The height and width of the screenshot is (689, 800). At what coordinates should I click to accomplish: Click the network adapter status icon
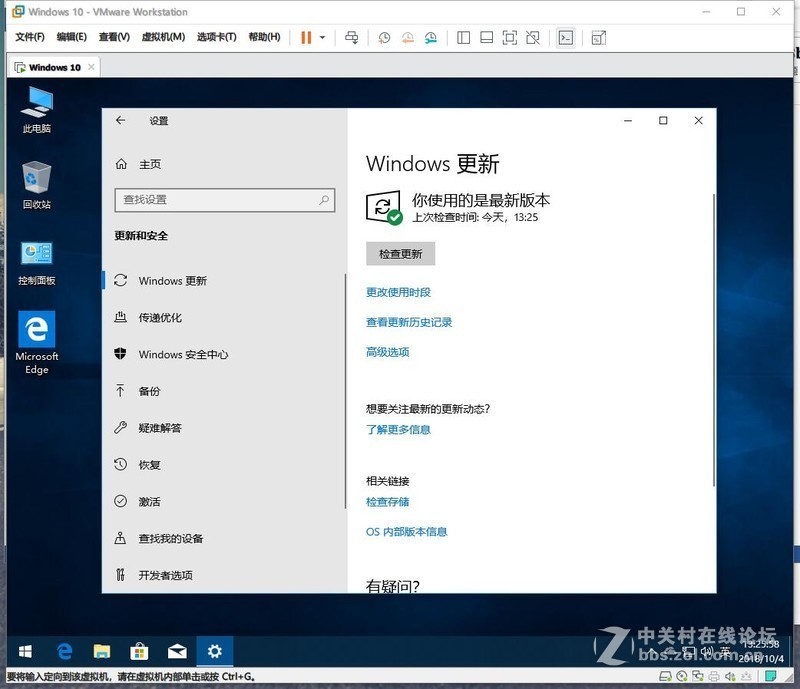[x=697, y=678]
